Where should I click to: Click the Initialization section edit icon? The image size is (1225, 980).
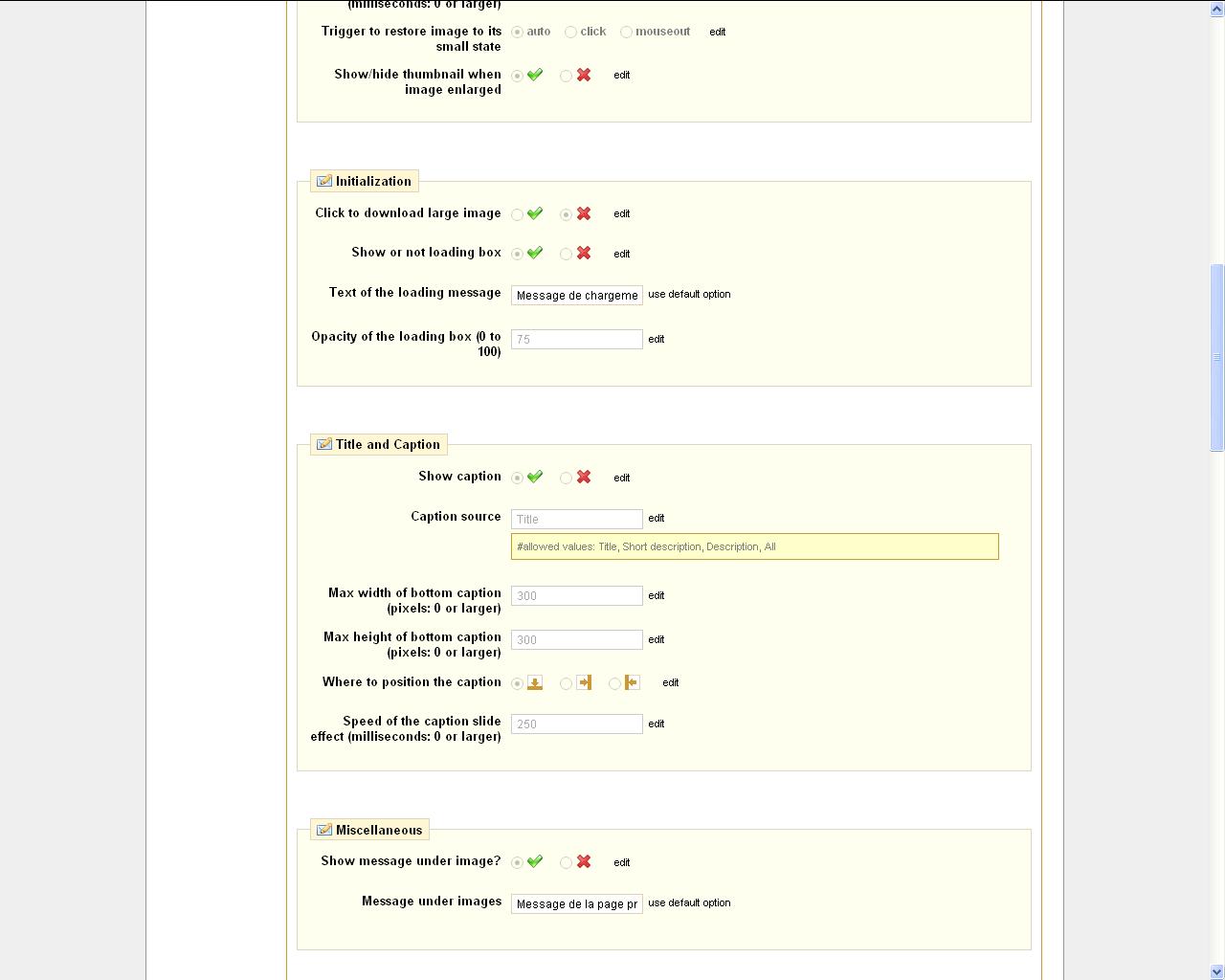(x=324, y=181)
